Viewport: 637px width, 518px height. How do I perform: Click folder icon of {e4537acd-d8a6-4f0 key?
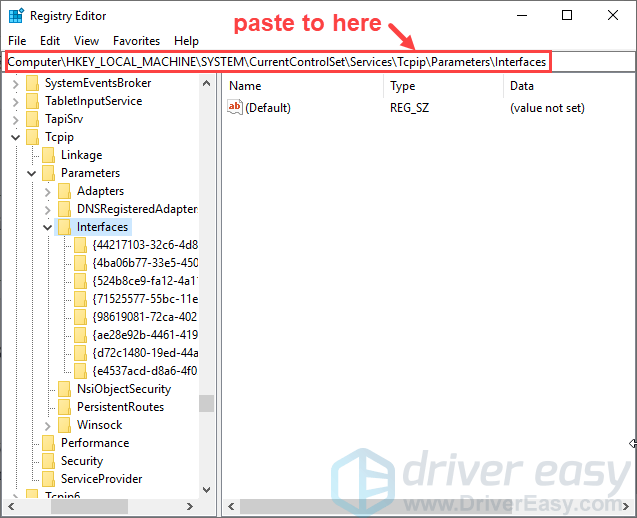click(x=80, y=371)
